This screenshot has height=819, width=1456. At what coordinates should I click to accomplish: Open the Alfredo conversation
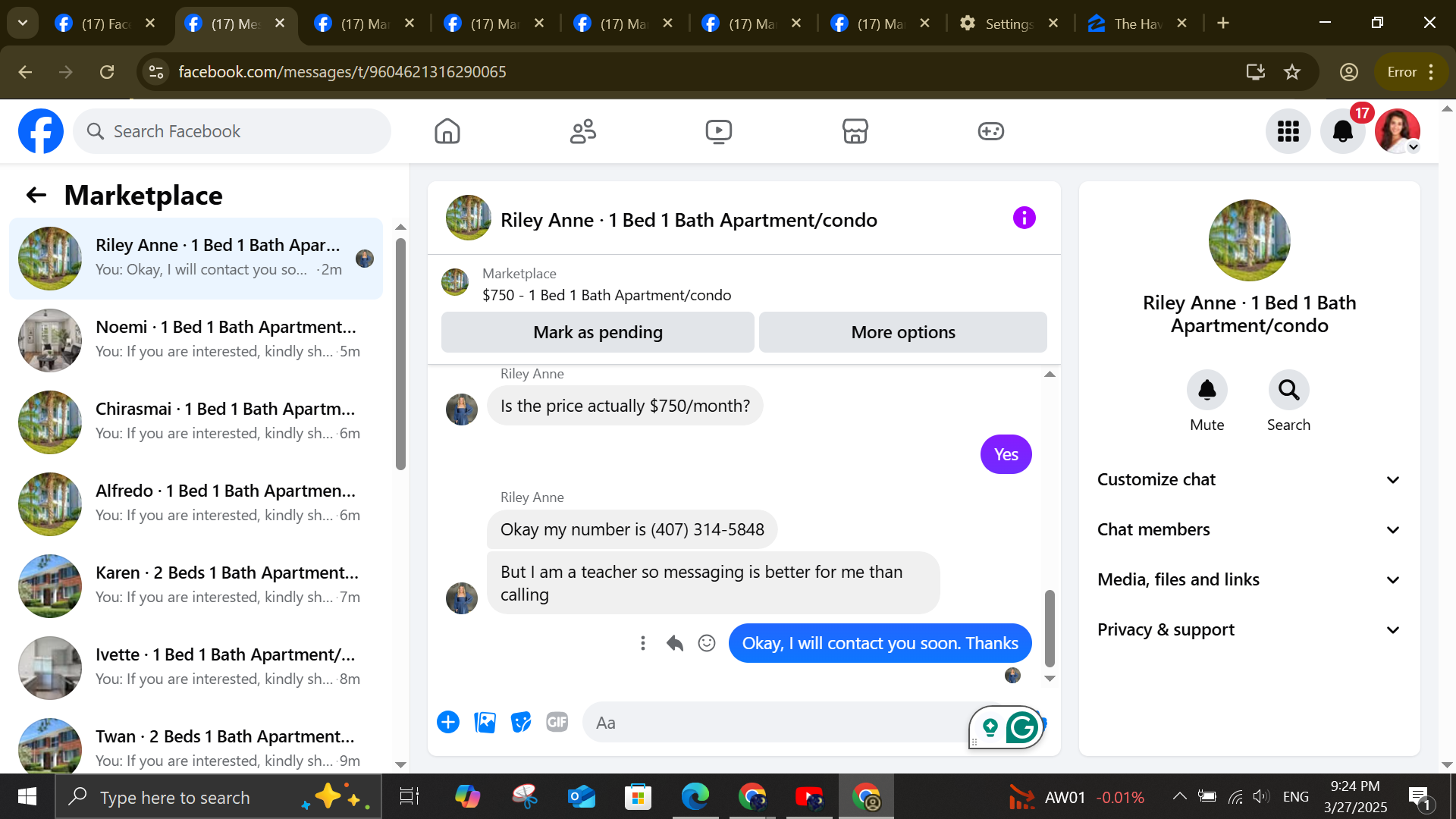196,504
